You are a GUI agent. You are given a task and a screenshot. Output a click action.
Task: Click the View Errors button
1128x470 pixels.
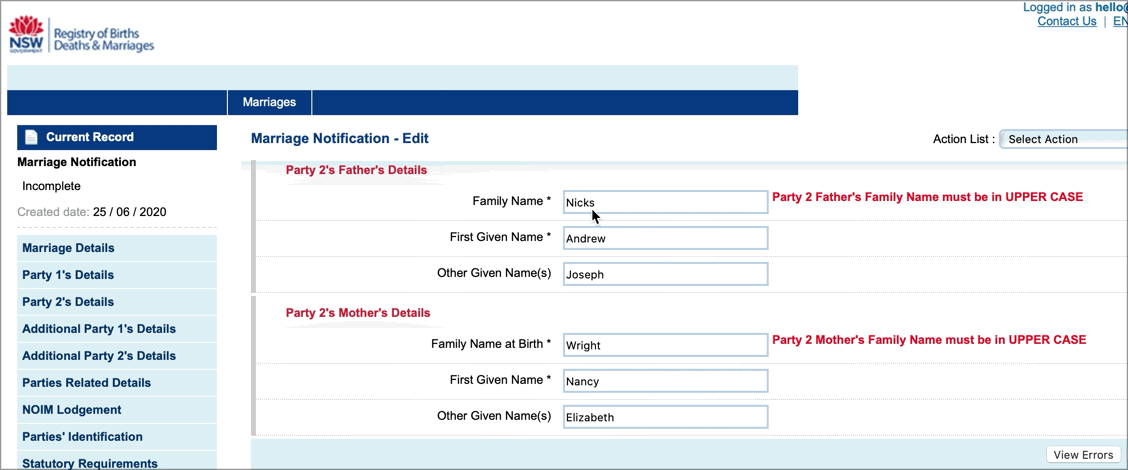1083,455
